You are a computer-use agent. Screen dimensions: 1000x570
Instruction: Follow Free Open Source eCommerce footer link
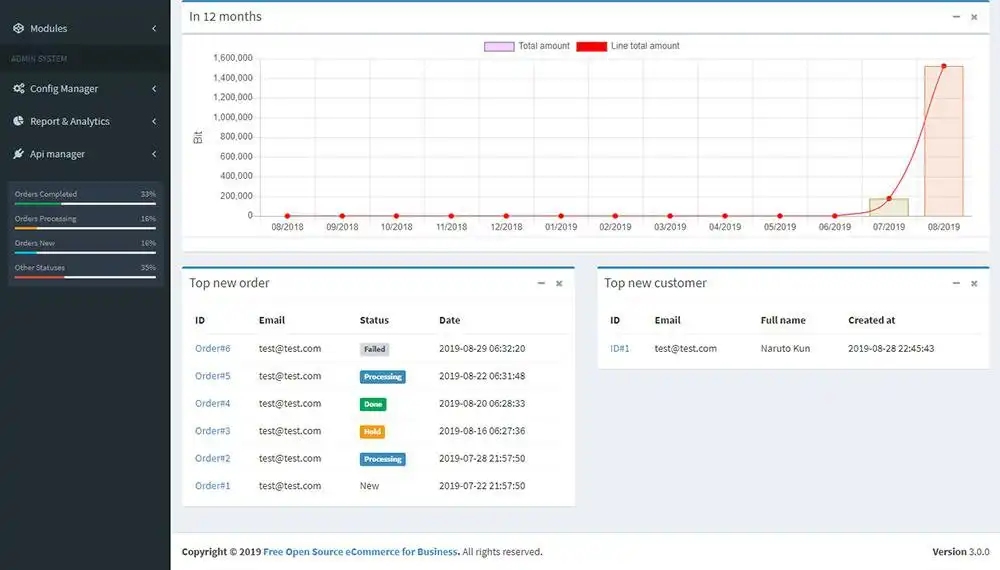click(x=360, y=552)
